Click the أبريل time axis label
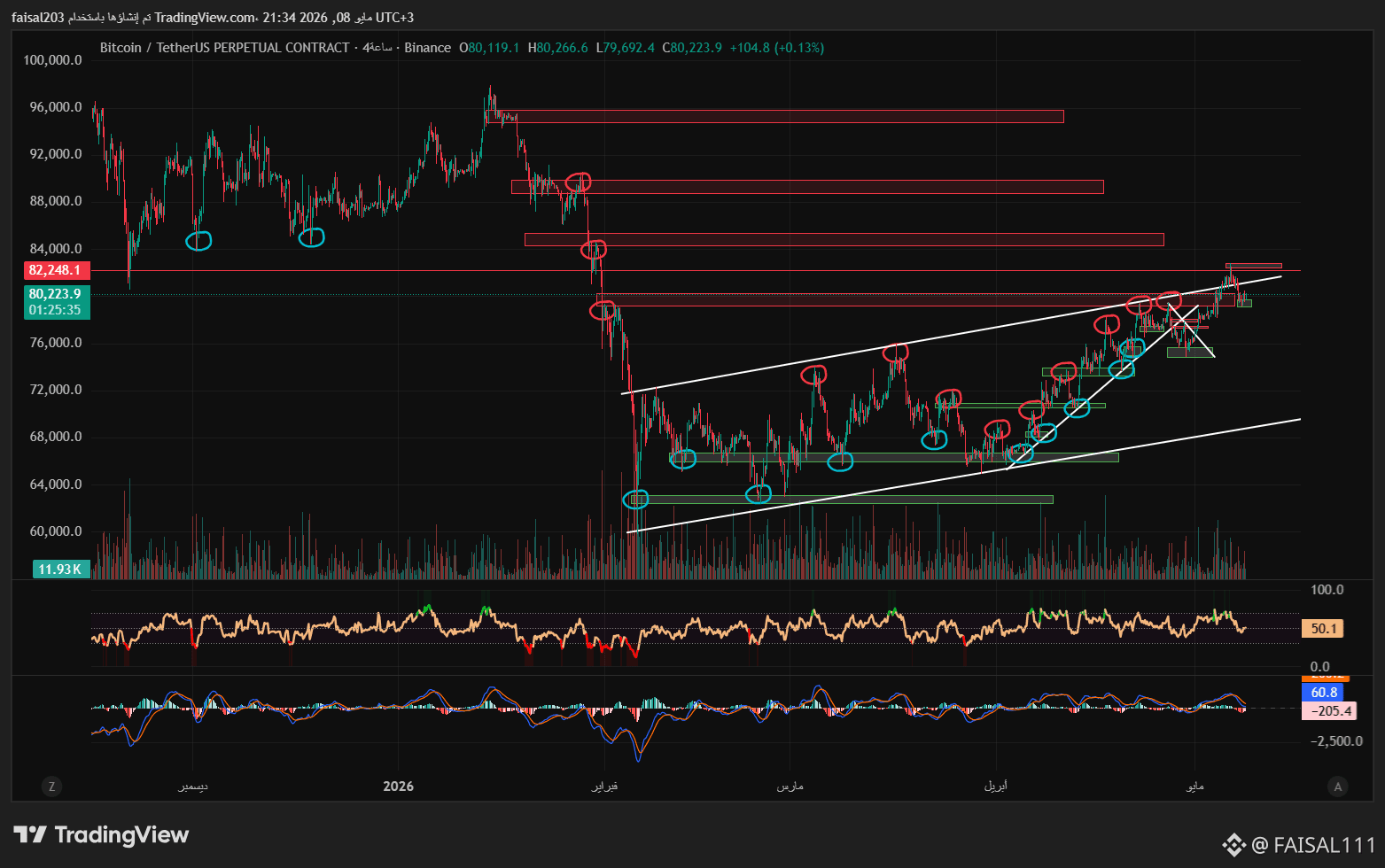1385x868 pixels. (996, 787)
